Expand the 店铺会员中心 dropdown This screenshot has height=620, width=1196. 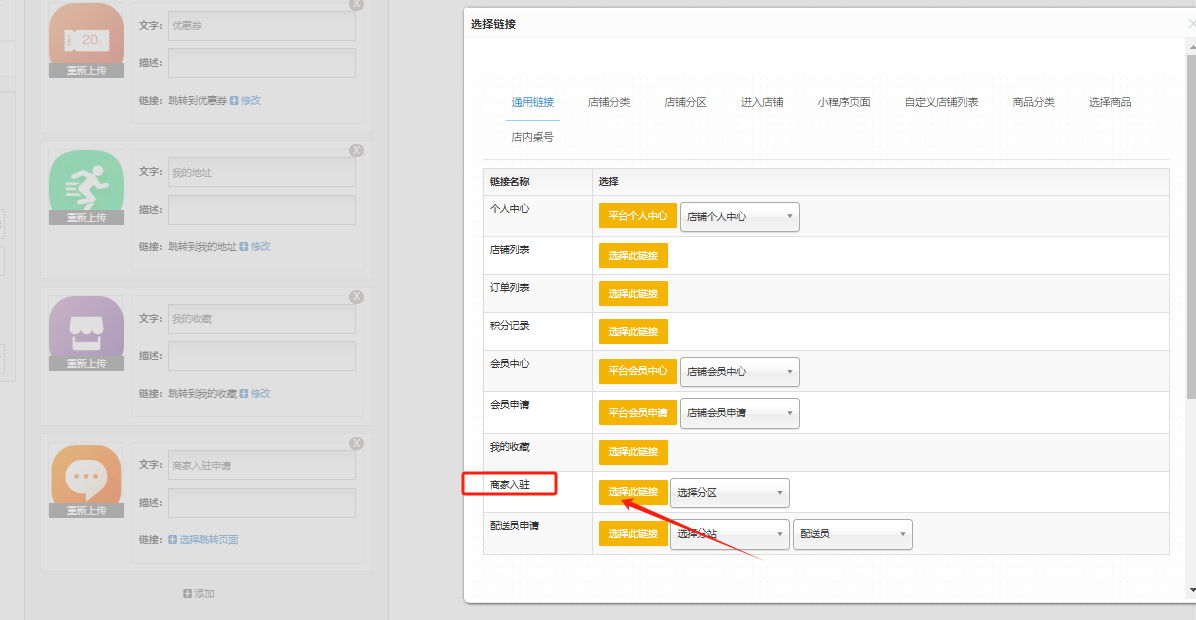click(739, 371)
